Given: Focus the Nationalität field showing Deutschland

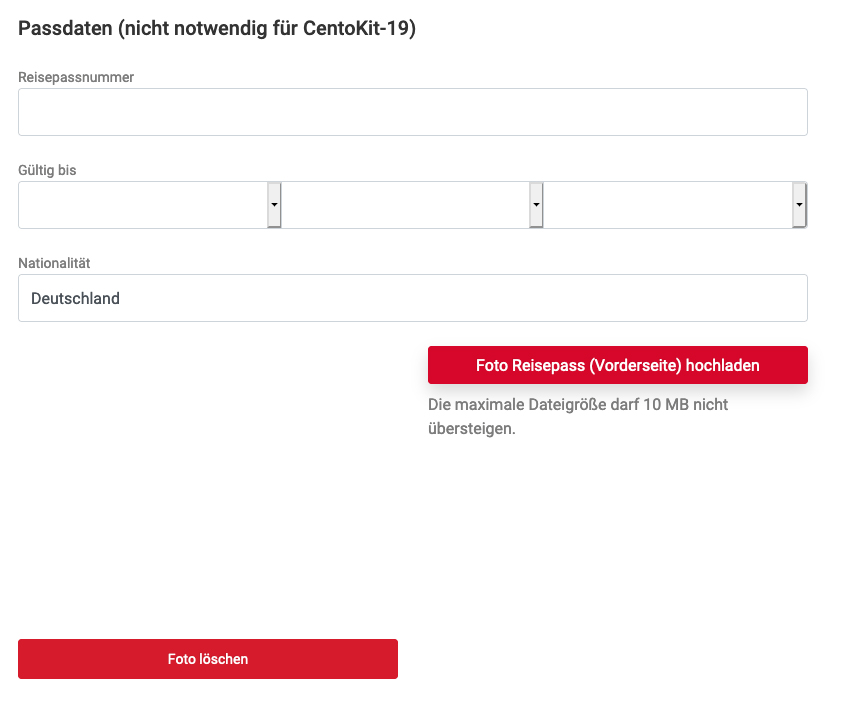Looking at the screenshot, I should coord(412,298).
